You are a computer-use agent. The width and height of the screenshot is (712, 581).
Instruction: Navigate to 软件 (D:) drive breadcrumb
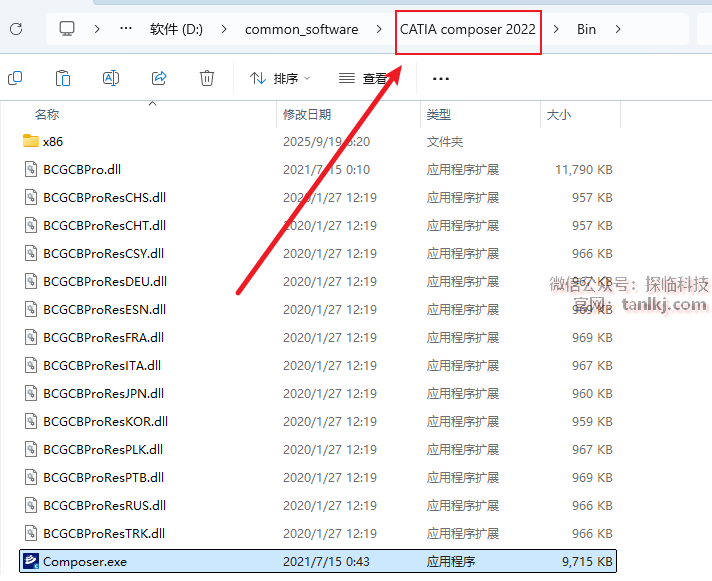click(176, 30)
